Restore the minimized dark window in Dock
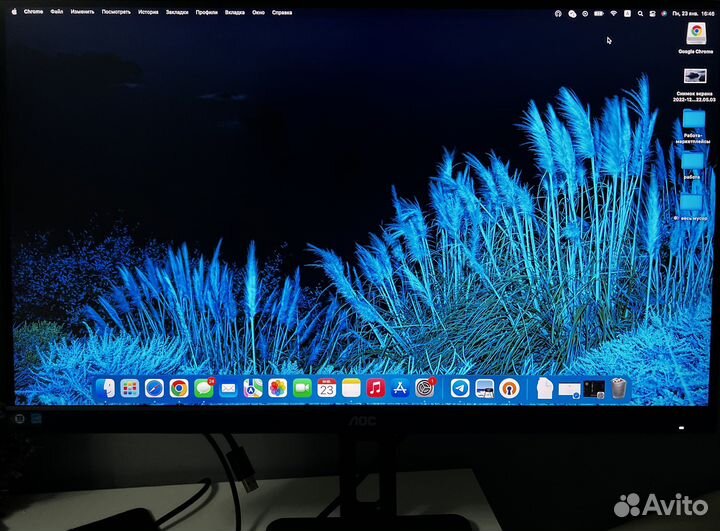The image size is (720, 531). point(594,390)
